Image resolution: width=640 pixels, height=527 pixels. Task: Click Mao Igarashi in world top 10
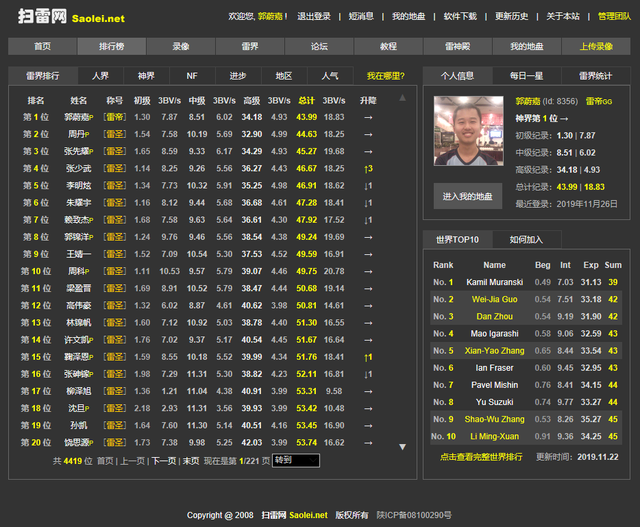click(x=494, y=334)
